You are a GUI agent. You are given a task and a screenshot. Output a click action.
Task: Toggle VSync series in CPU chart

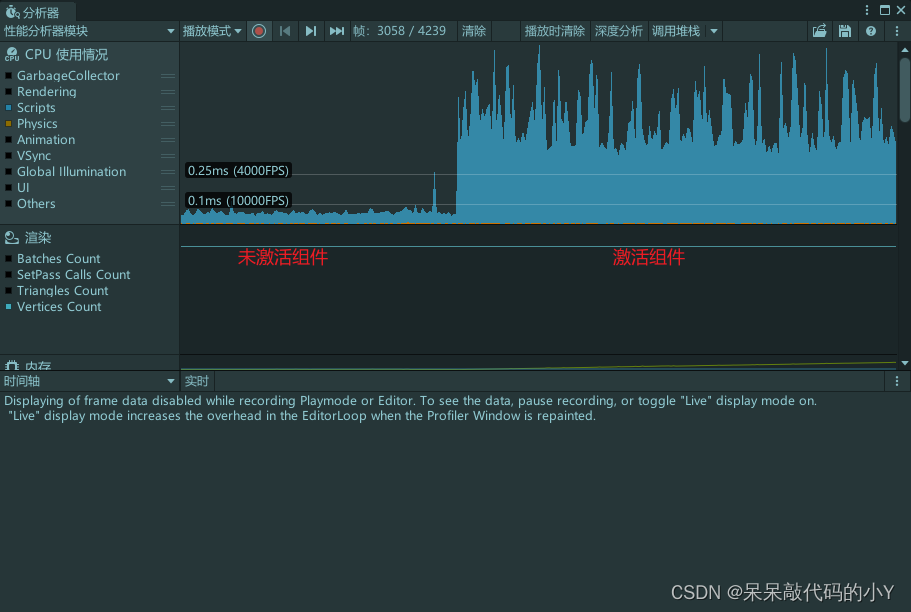tap(8, 156)
